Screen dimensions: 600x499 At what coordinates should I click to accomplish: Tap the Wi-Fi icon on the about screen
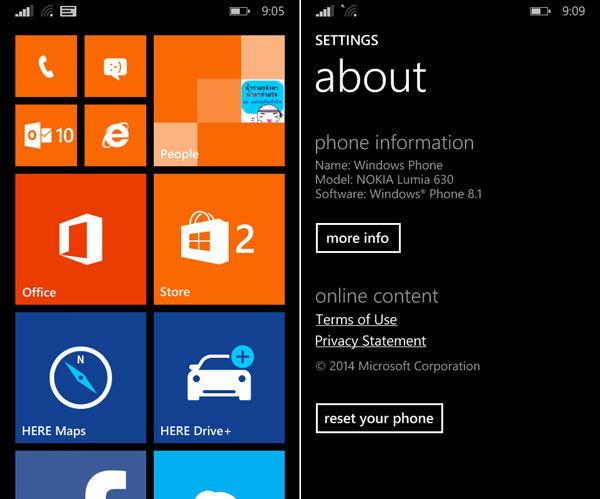pos(350,12)
